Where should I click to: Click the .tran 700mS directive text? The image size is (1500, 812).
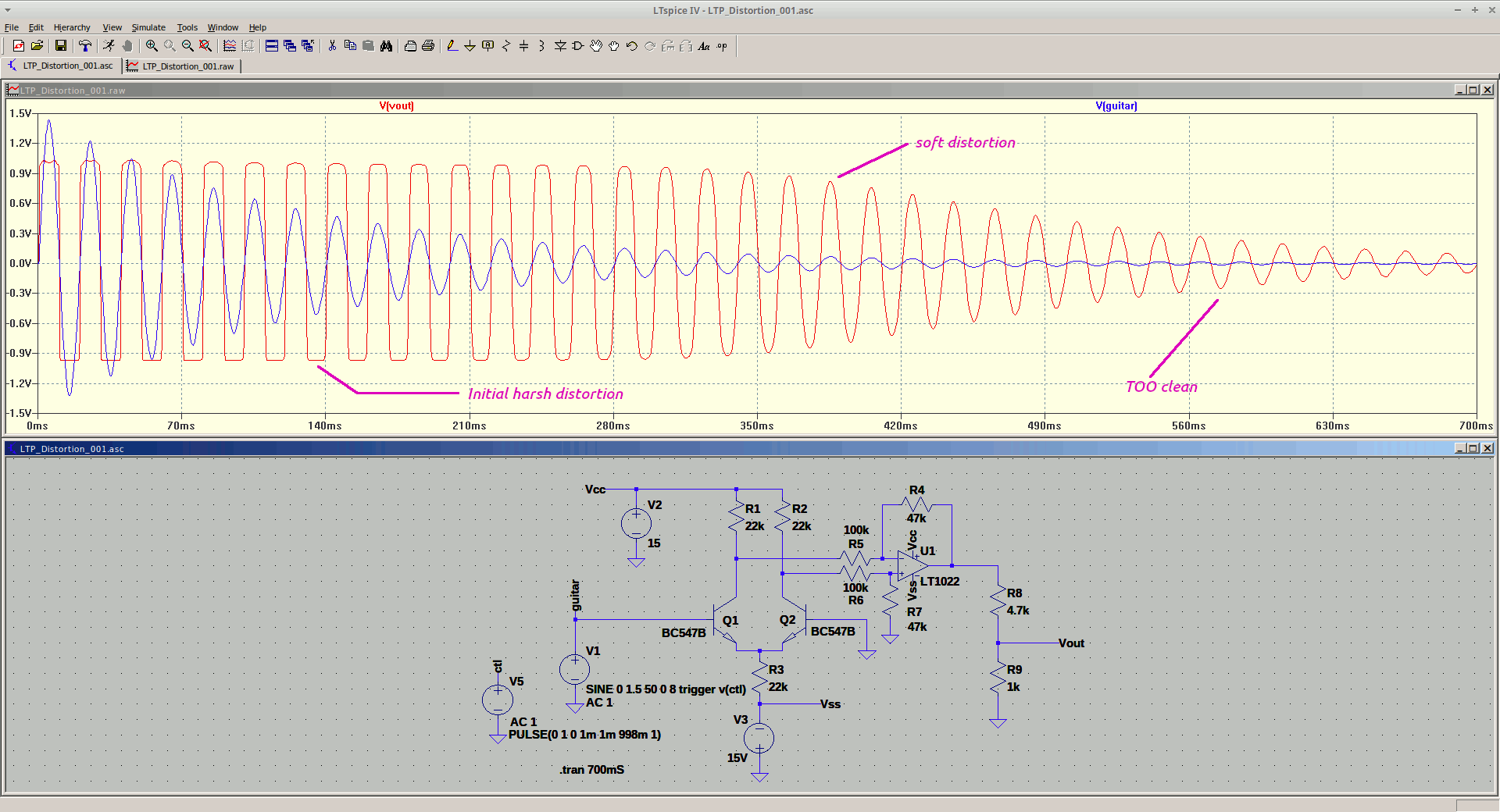(x=591, y=770)
